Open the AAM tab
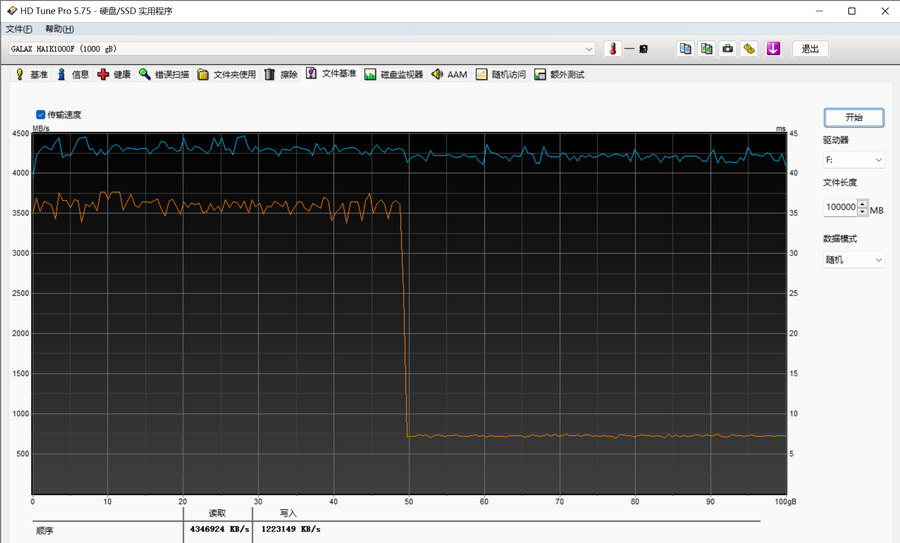The width and height of the screenshot is (900, 543). point(449,74)
